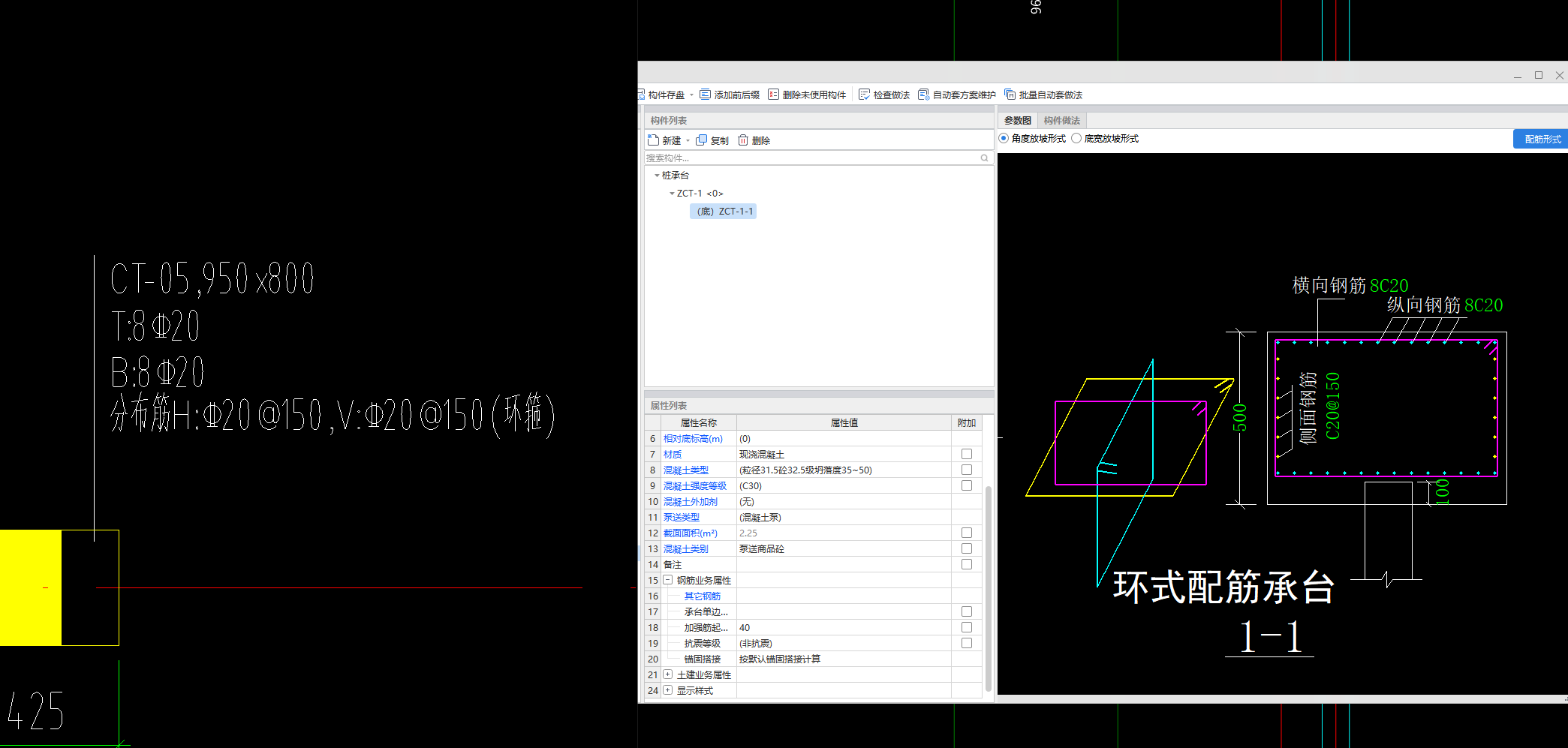Image resolution: width=1568 pixels, height=748 pixels.
Task: Tick the 附加 checkbox for 截面面积
Action: [x=967, y=533]
